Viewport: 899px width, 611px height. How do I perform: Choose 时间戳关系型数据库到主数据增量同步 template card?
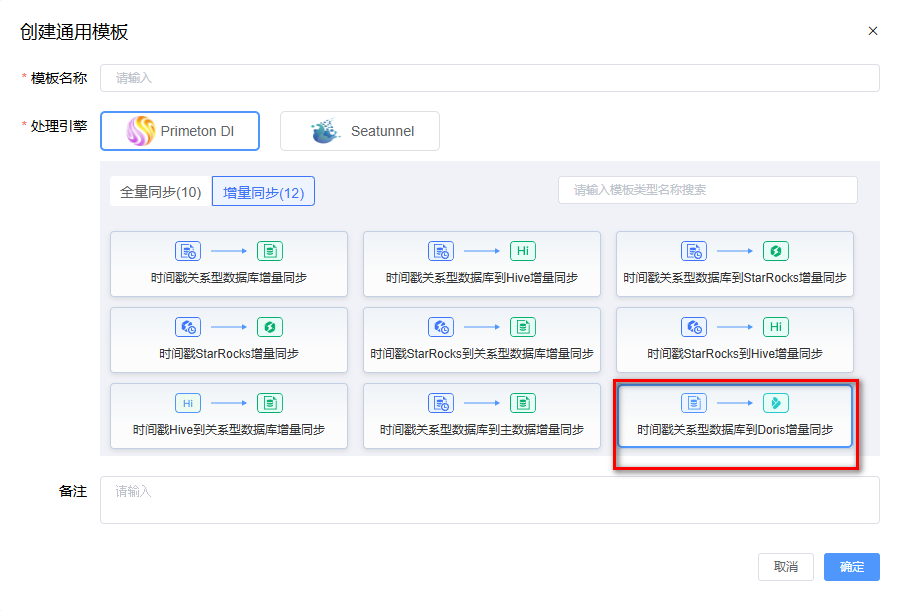pos(482,416)
